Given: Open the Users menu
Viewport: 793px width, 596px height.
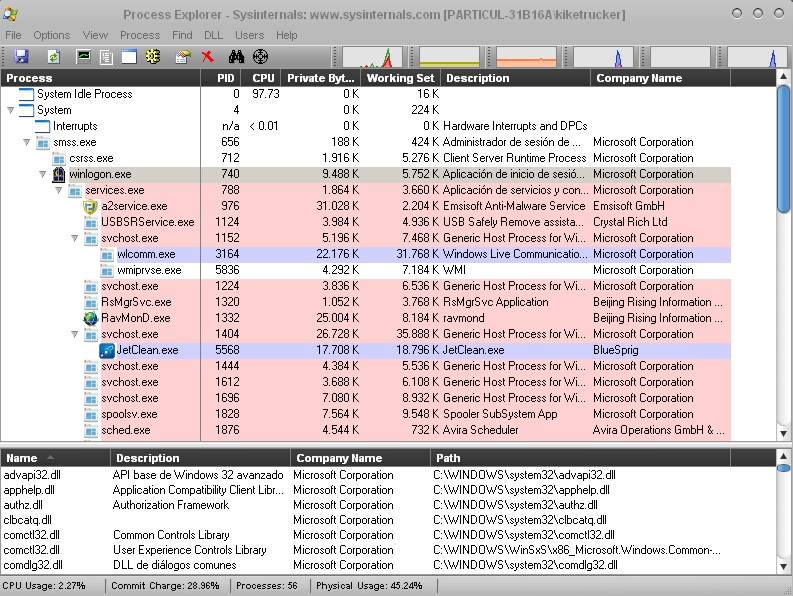Looking at the screenshot, I should [249, 35].
